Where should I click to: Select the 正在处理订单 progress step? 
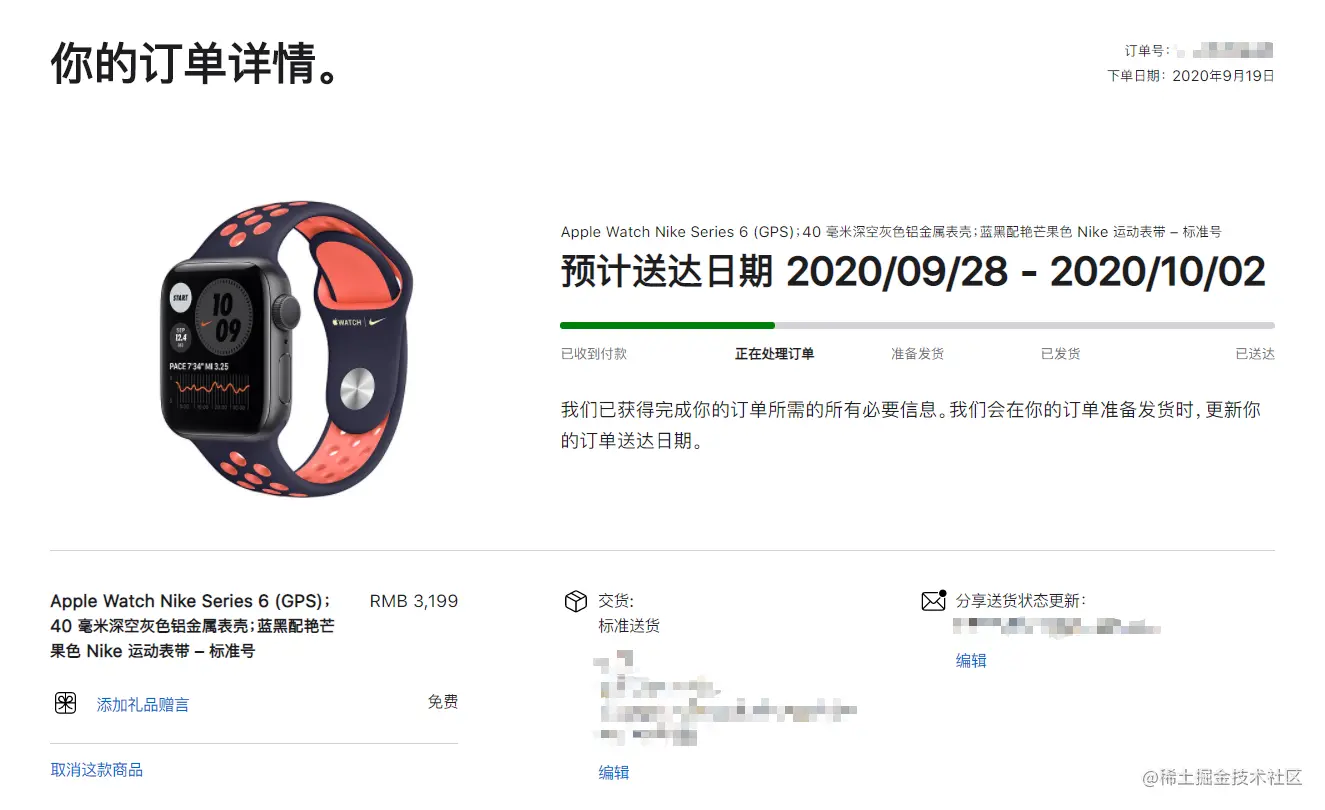point(774,354)
